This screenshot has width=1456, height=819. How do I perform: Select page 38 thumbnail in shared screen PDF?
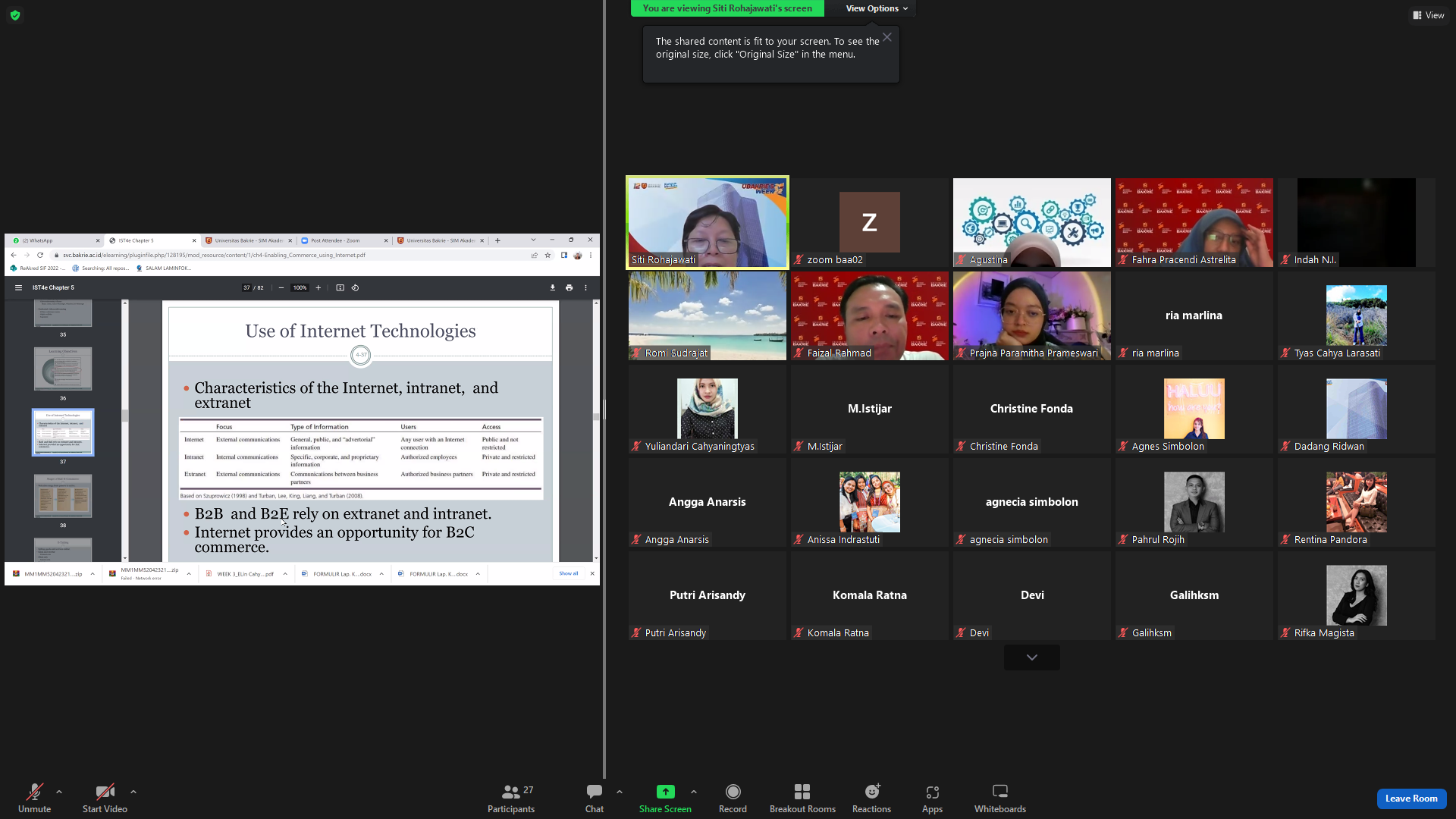63,496
